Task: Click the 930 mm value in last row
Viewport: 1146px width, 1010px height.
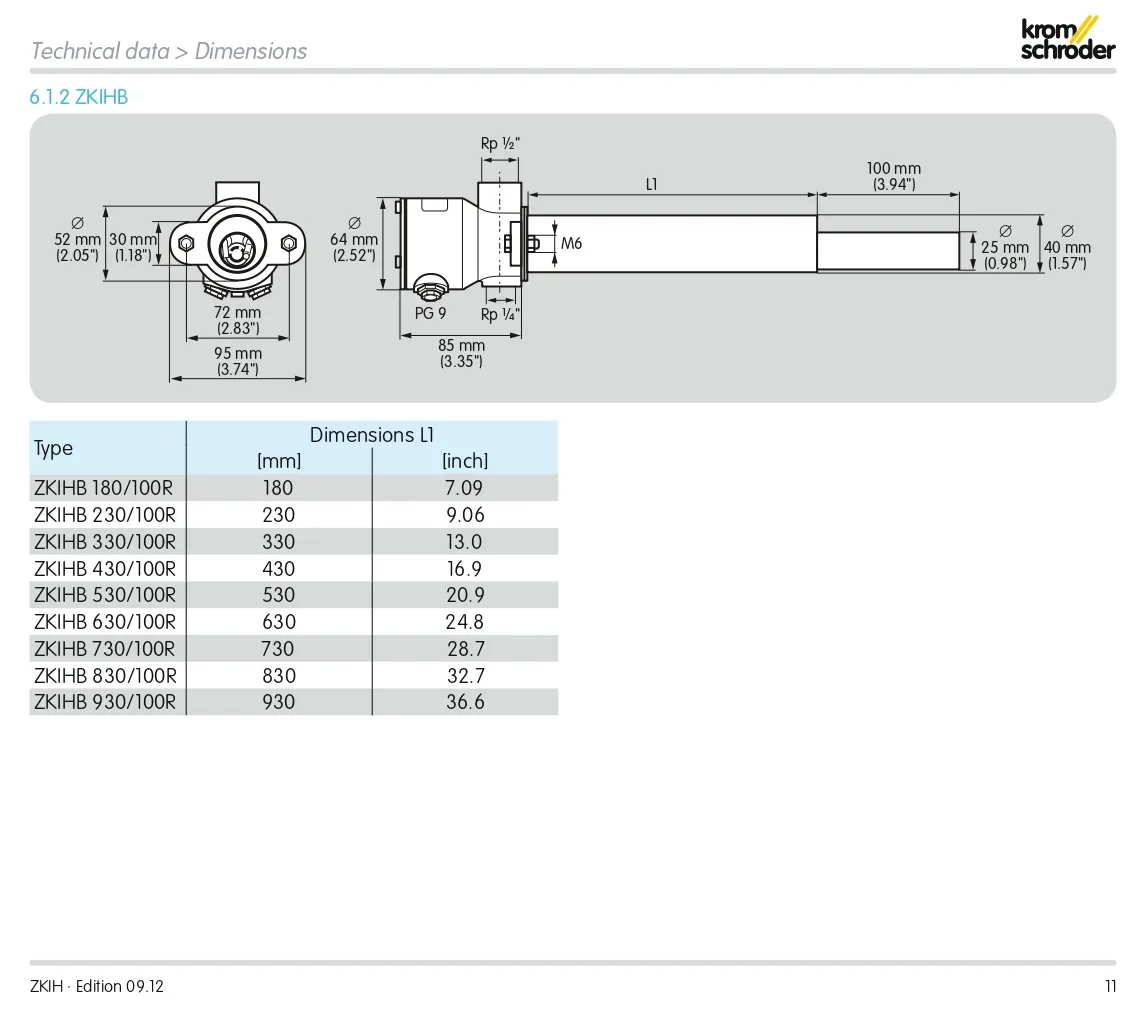Action: click(278, 702)
